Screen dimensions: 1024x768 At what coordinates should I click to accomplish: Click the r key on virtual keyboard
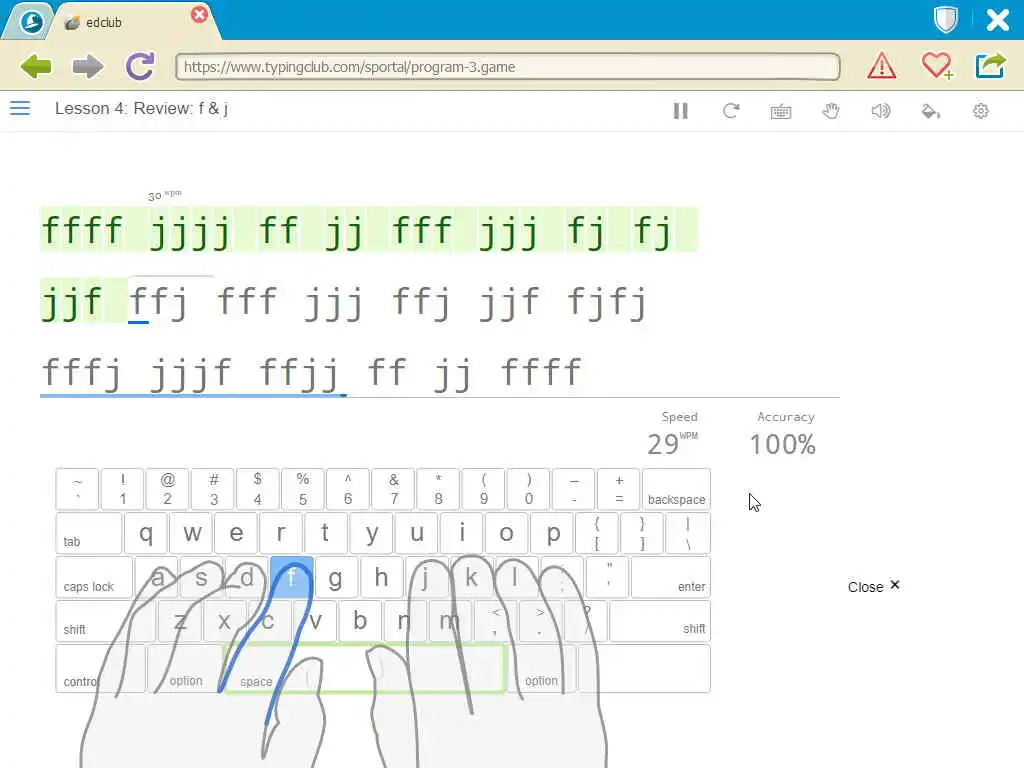click(281, 534)
